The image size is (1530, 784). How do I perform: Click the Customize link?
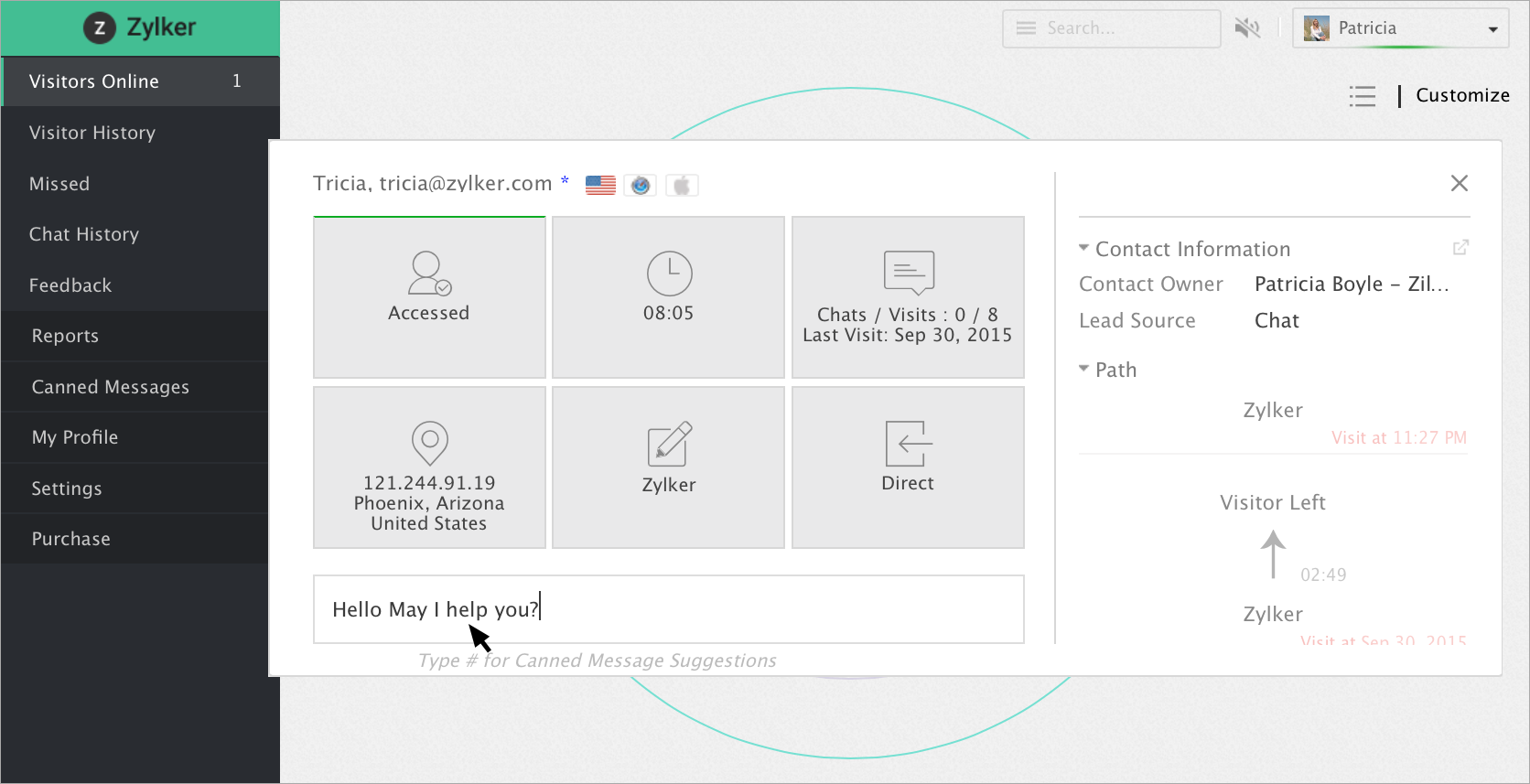[x=1462, y=95]
